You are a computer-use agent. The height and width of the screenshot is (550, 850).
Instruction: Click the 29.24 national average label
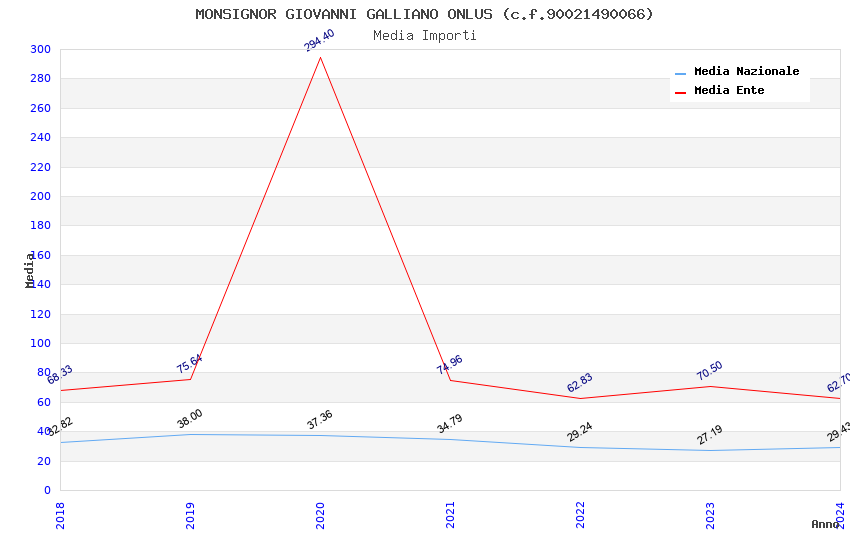coord(579,431)
